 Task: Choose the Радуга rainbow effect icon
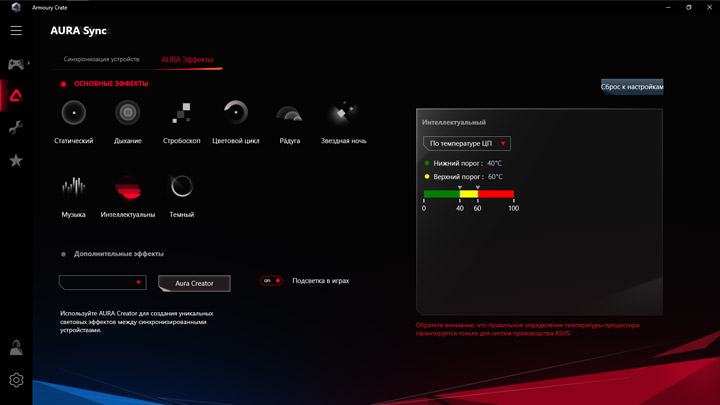click(x=289, y=114)
